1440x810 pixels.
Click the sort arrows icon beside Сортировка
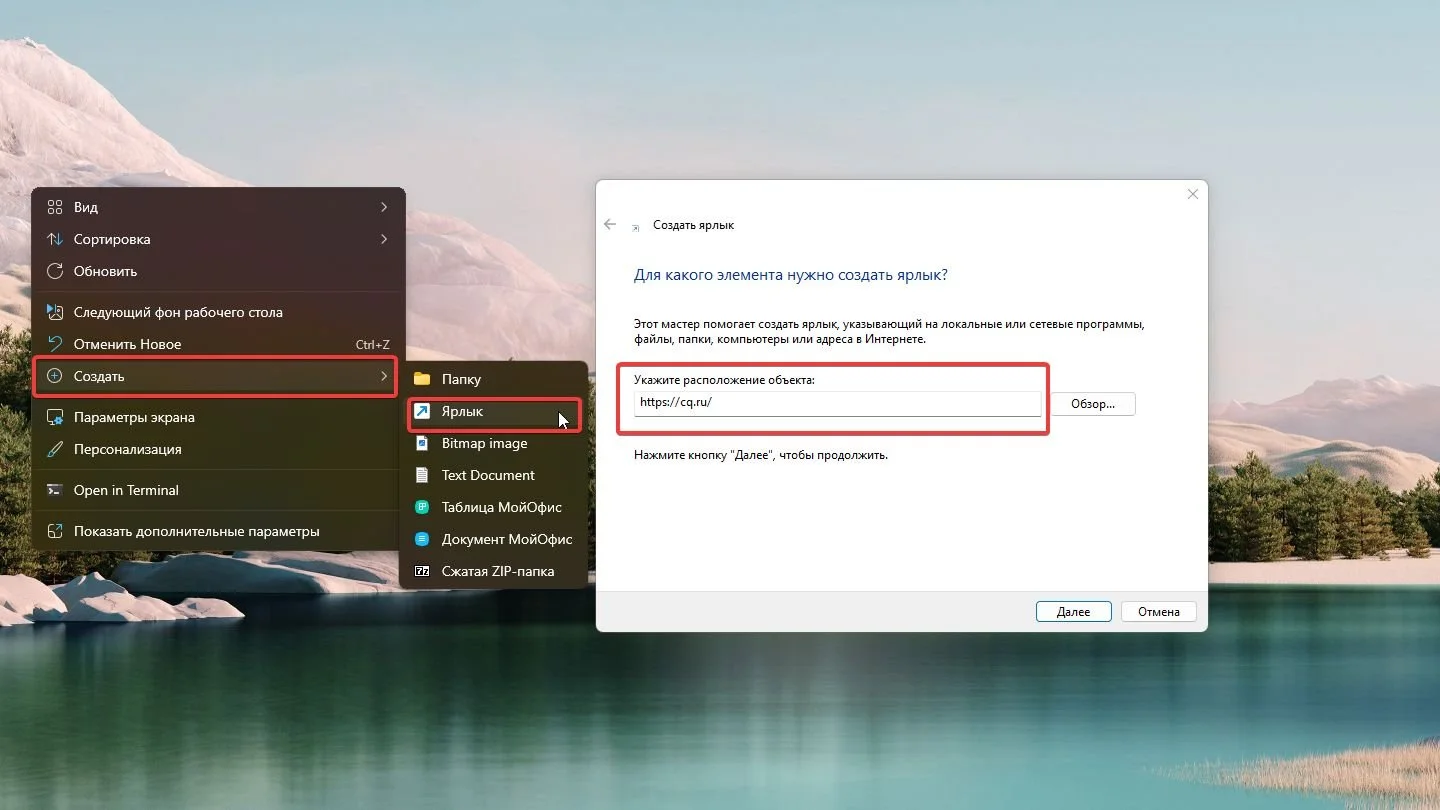[x=55, y=239]
